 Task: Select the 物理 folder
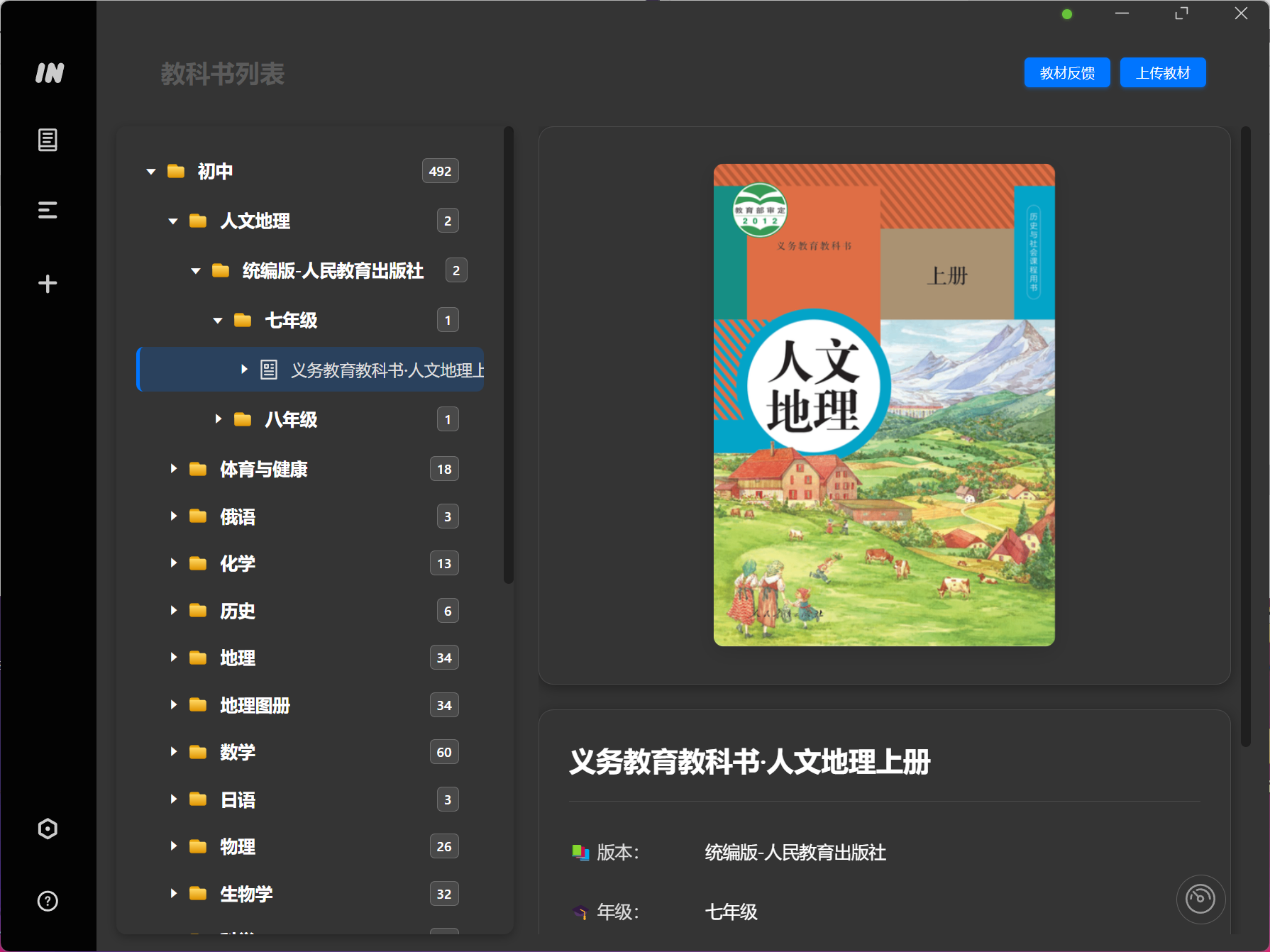(x=237, y=846)
